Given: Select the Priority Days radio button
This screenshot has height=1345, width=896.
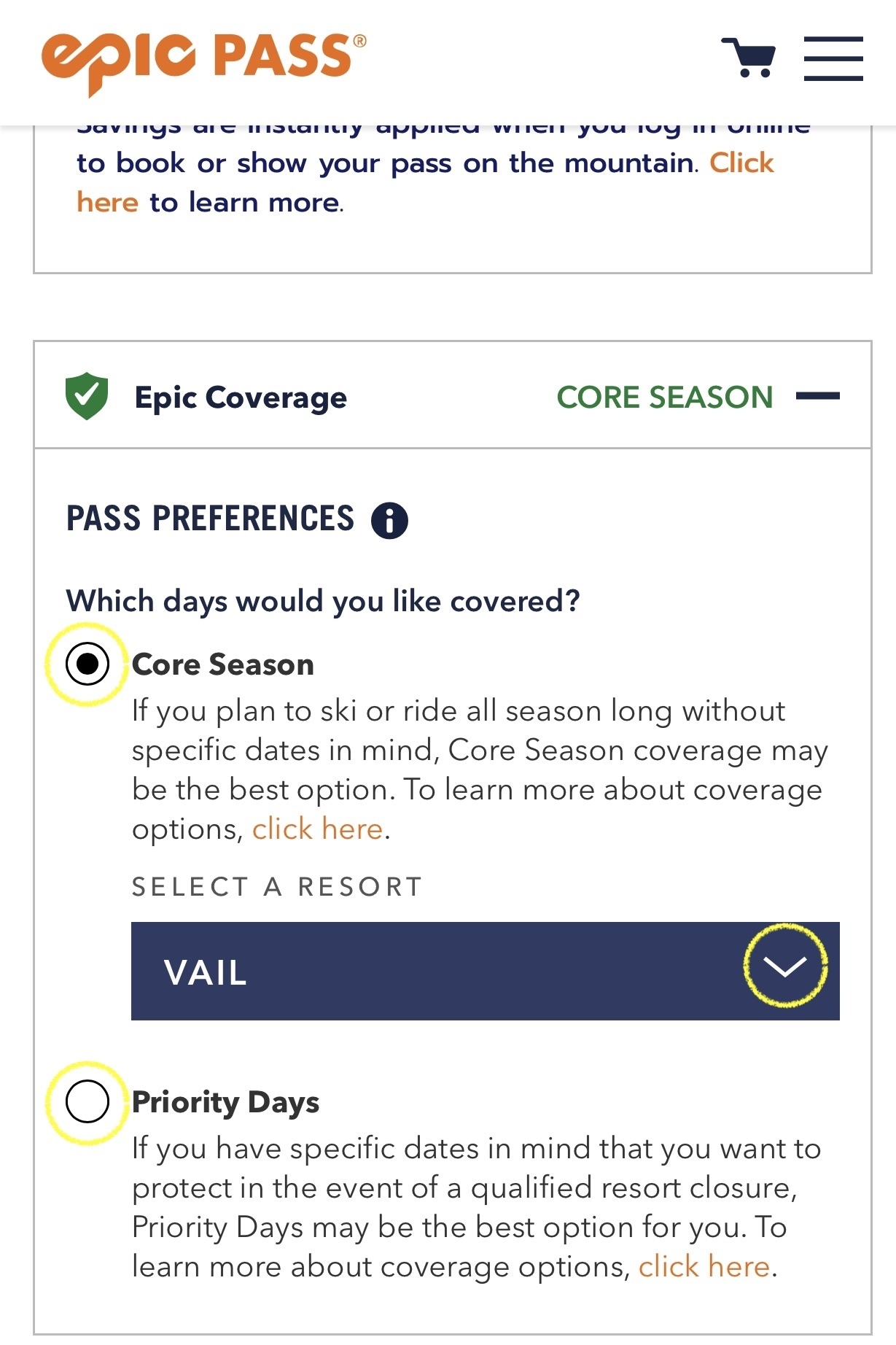Looking at the screenshot, I should (x=87, y=1101).
